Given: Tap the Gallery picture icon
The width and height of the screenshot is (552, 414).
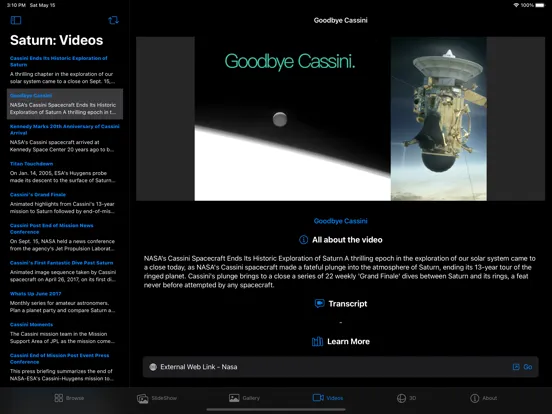Looking at the screenshot, I should 234,398.
